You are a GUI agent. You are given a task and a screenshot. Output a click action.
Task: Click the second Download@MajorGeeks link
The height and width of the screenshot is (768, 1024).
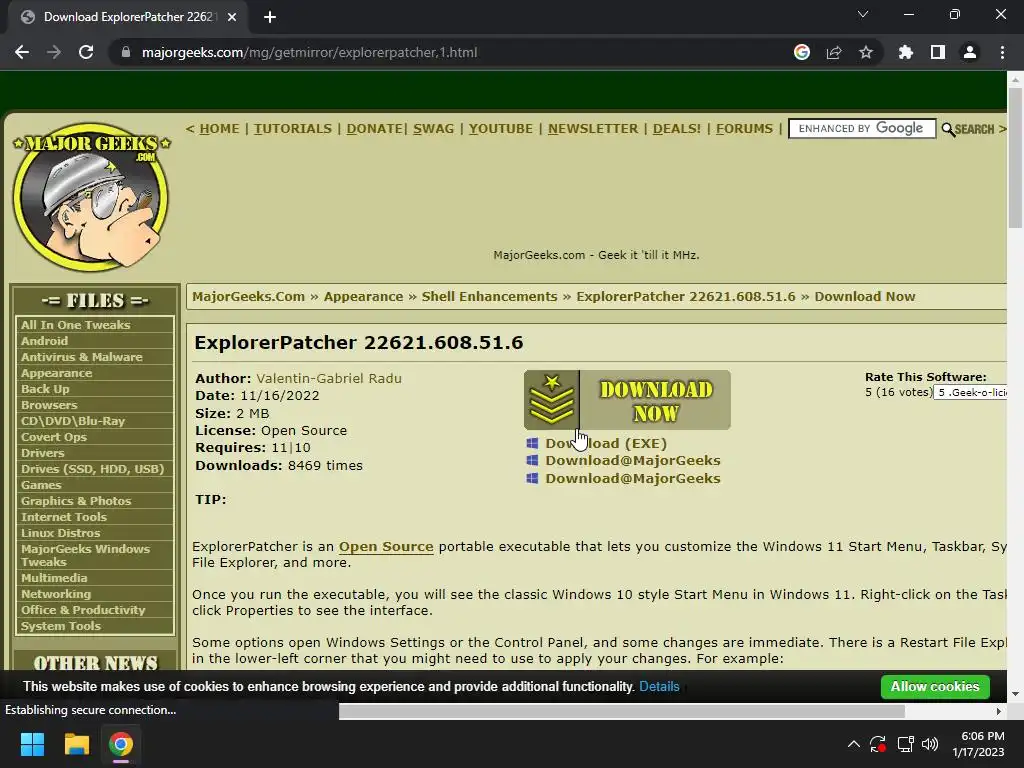pos(633,478)
